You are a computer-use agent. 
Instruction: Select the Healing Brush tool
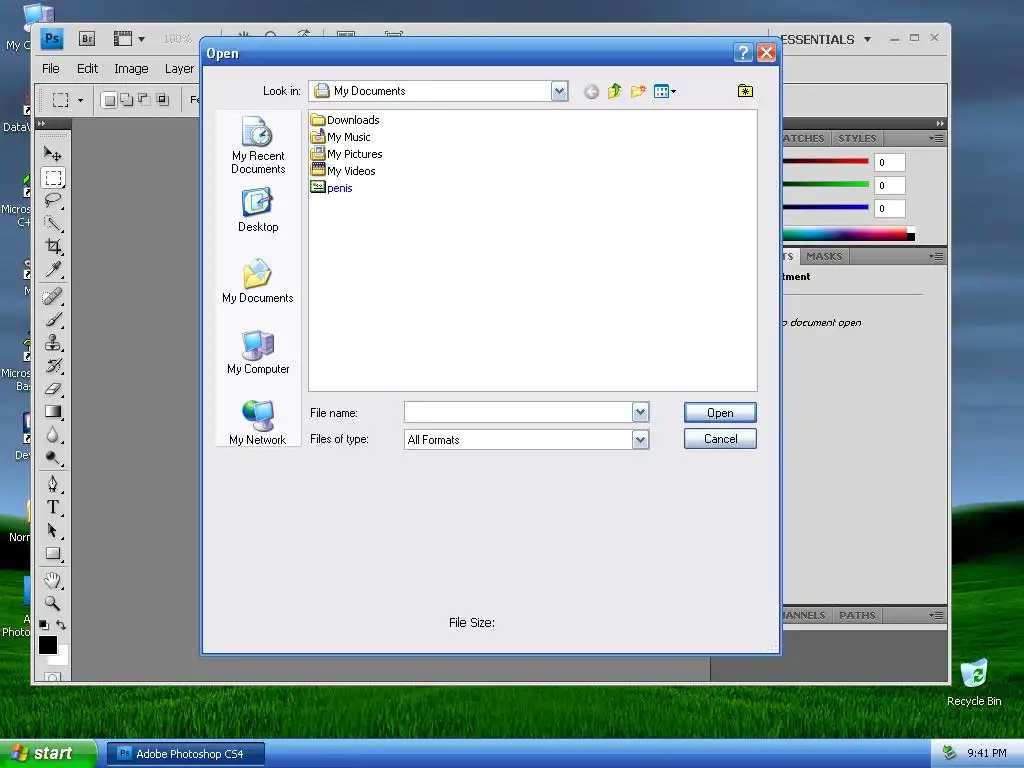(52, 296)
